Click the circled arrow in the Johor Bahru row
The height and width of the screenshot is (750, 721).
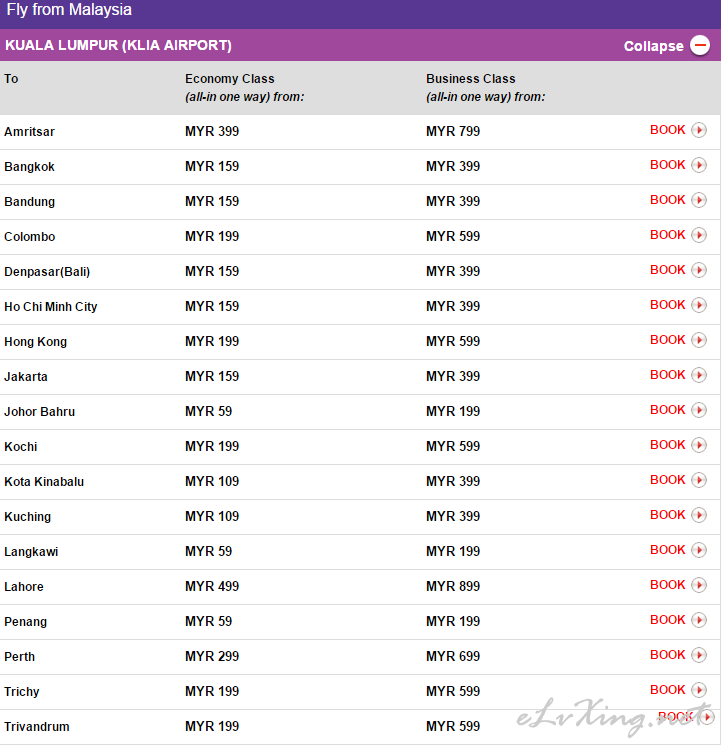pyautogui.click(x=699, y=410)
